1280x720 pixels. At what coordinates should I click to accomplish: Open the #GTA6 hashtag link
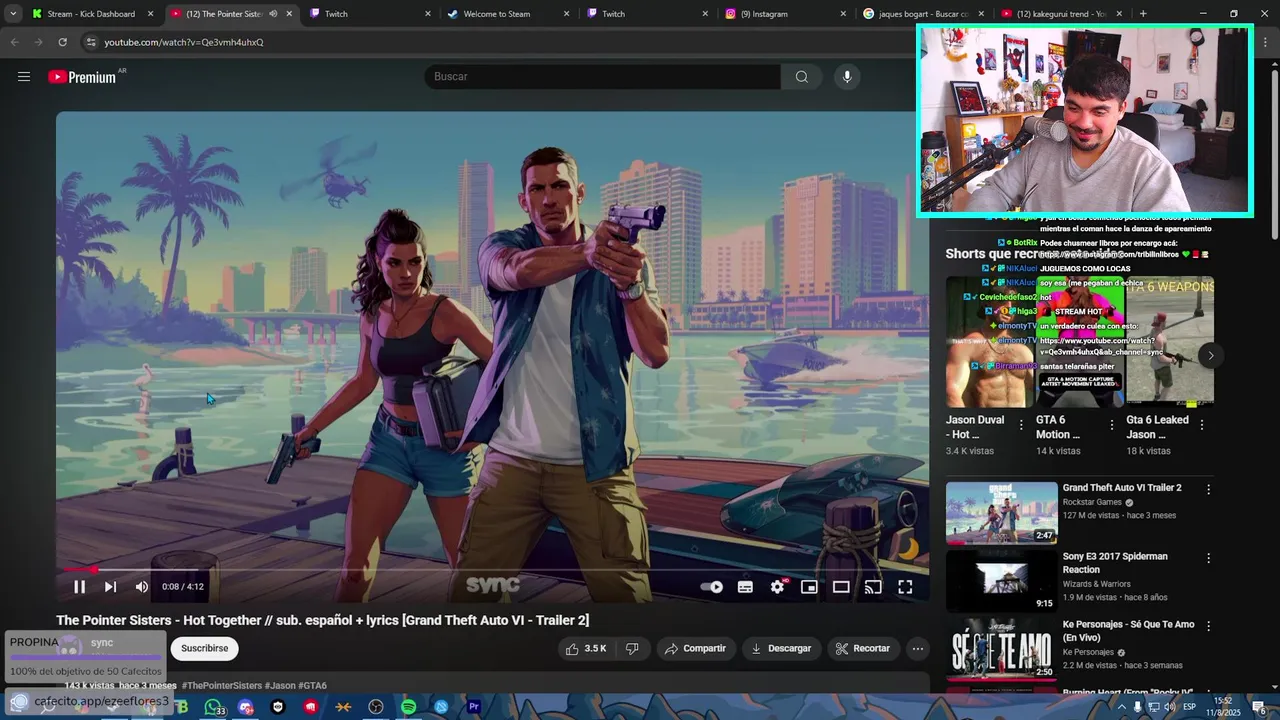312,686
